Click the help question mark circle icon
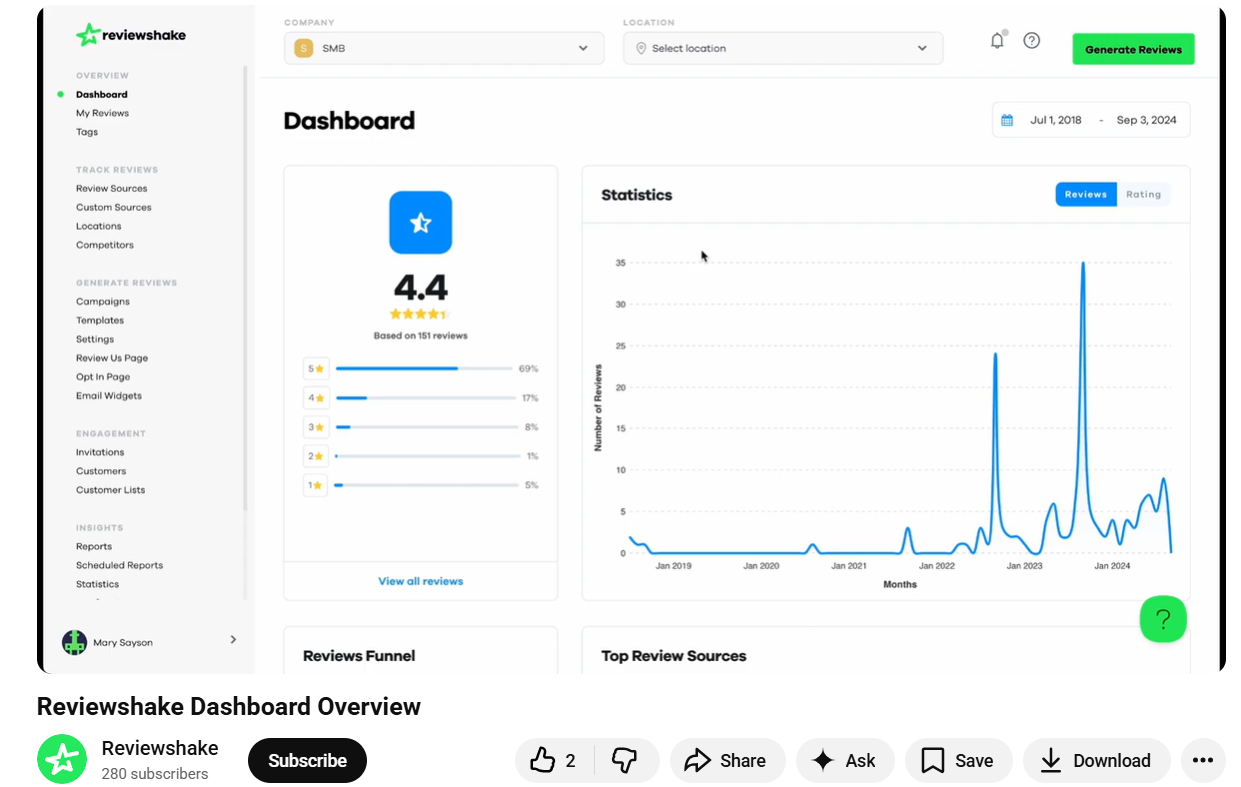The height and width of the screenshot is (787, 1241). coord(1032,41)
